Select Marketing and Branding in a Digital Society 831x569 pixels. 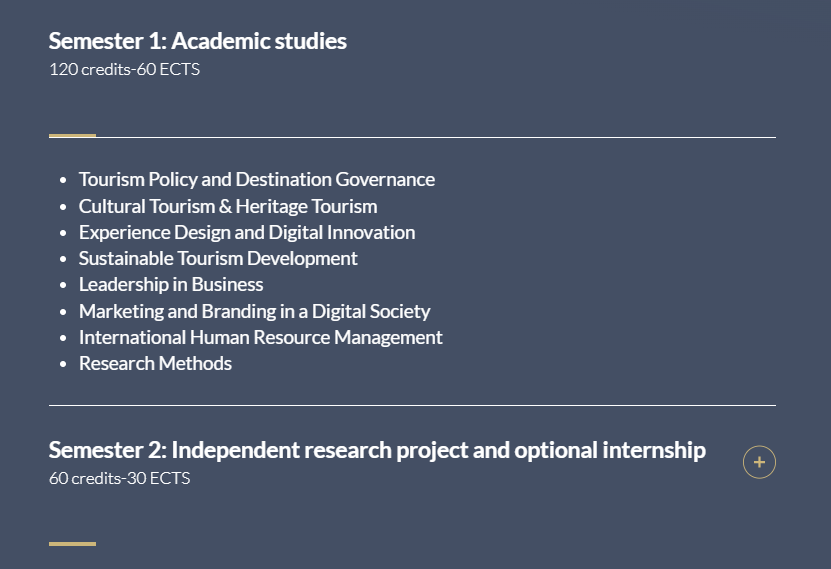254,311
